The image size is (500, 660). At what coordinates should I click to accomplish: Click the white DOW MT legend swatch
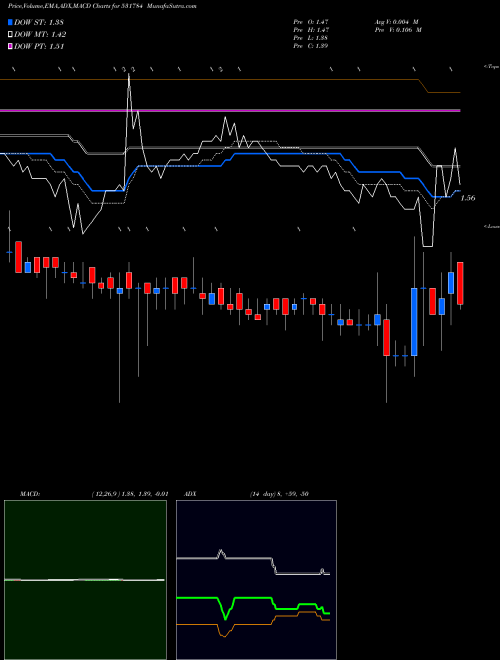click(x=11, y=35)
